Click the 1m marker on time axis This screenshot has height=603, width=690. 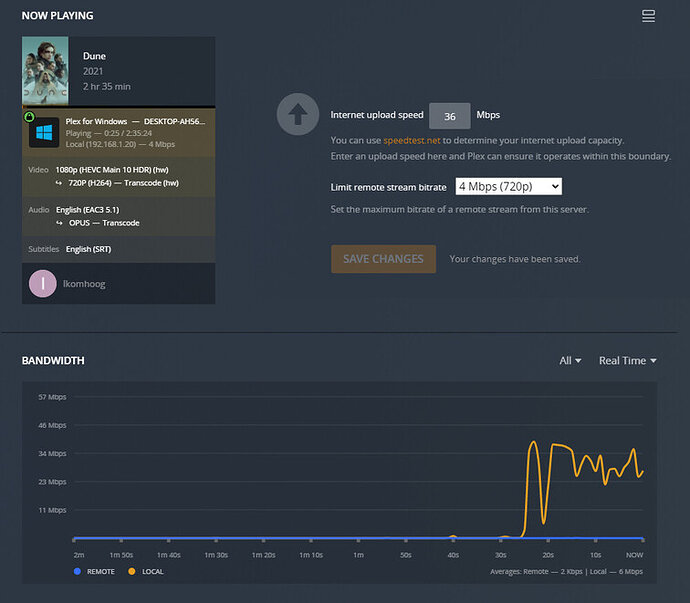(359, 555)
